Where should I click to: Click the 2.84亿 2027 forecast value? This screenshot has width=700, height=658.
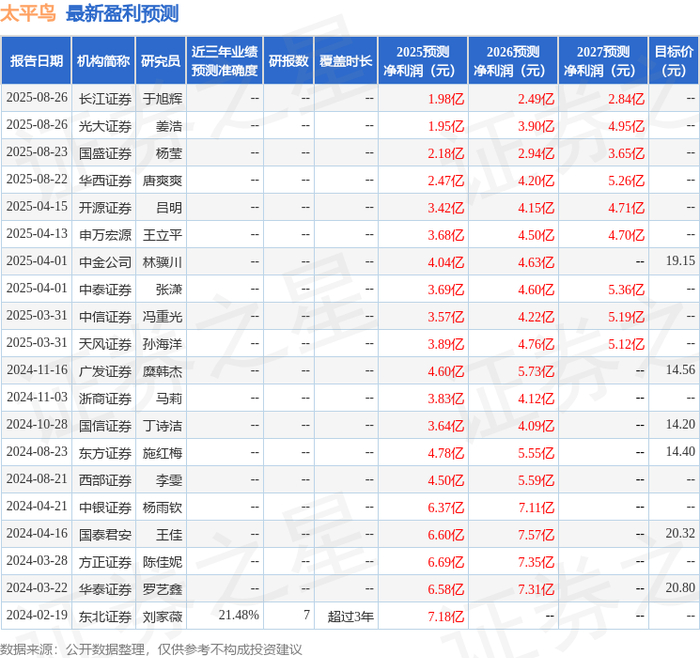[x=626, y=99]
